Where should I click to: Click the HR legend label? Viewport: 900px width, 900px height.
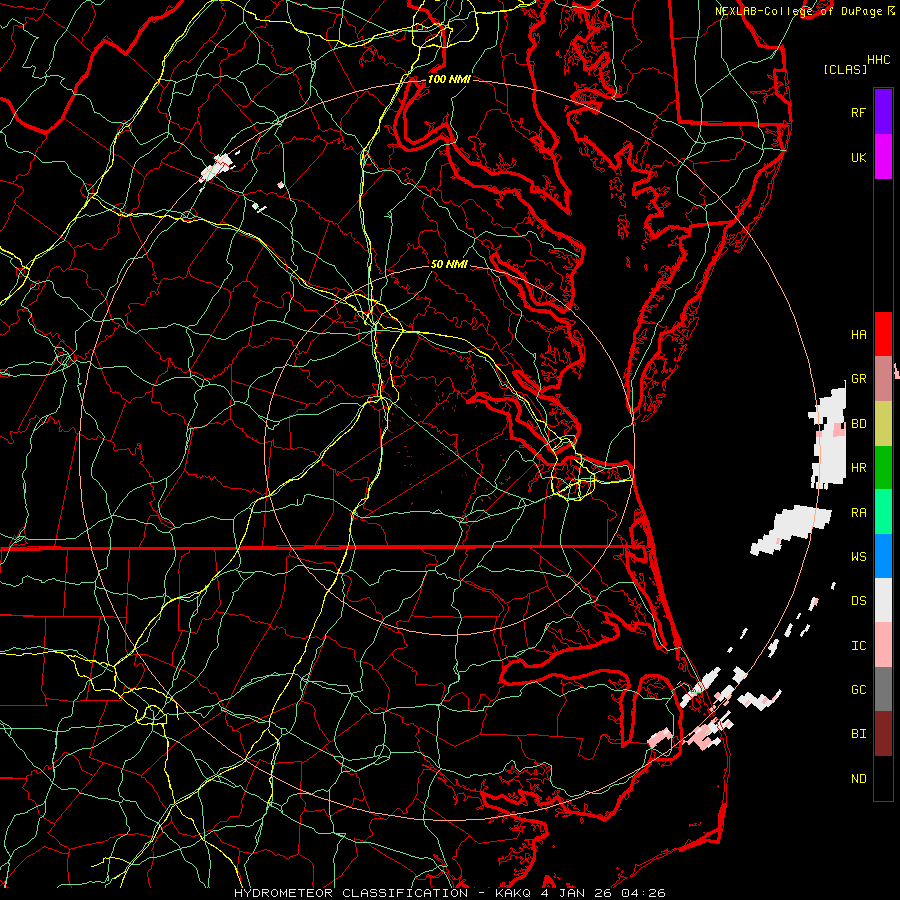click(858, 468)
